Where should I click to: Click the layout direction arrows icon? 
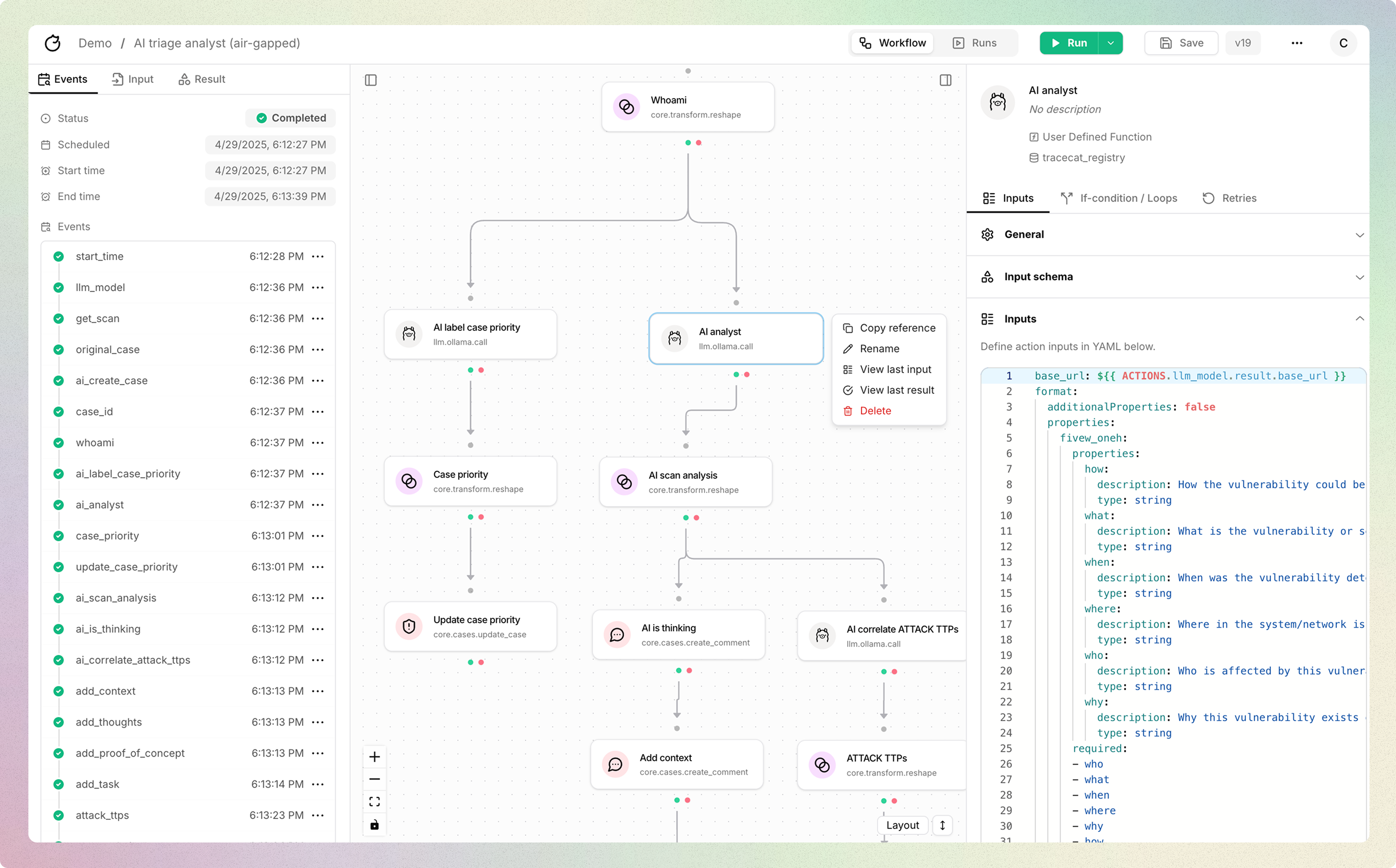pyautogui.click(x=942, y=825)
